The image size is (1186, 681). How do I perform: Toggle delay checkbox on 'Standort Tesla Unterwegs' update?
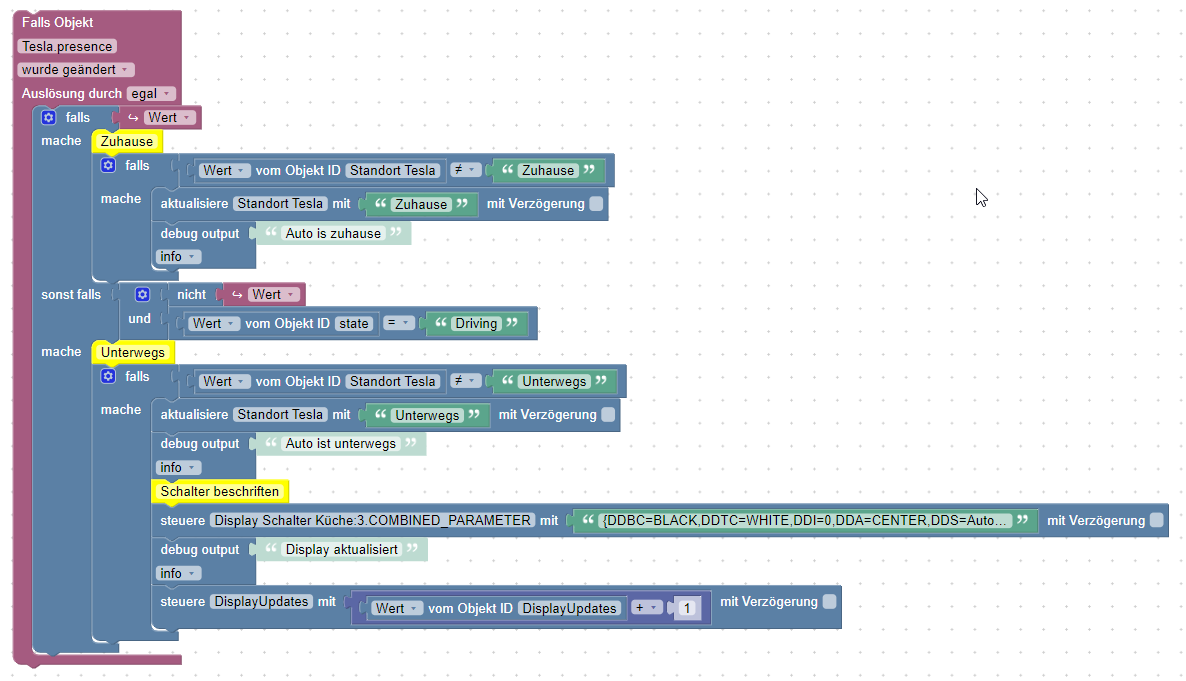point(608,415)
